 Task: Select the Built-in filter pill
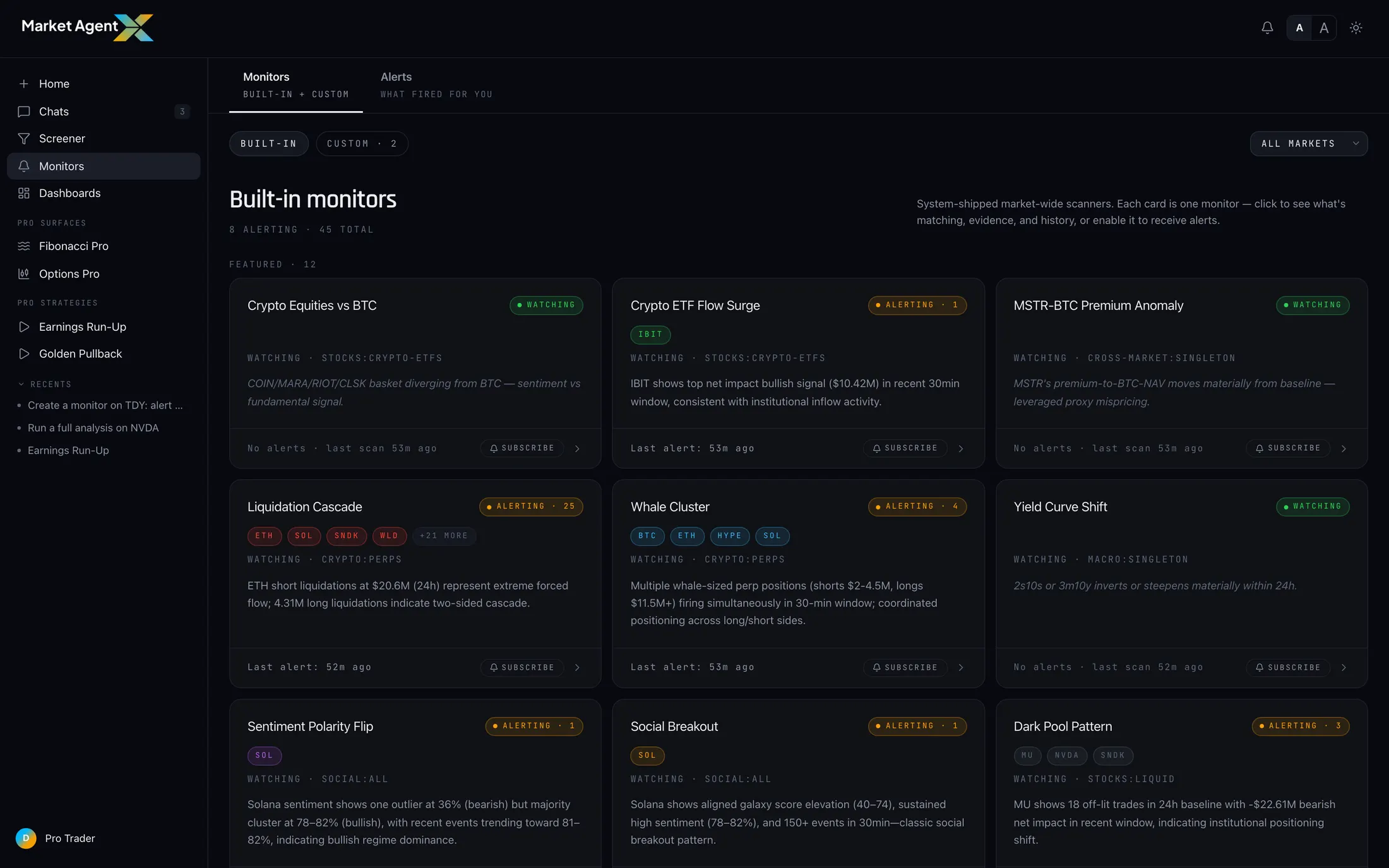coord(268,144)
